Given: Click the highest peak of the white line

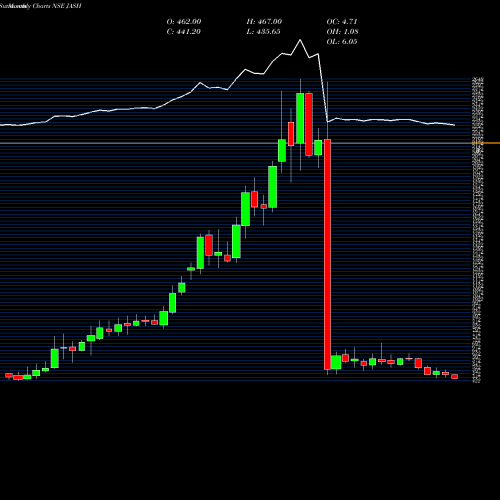Looking at the screenshot, I should point(300,40).
